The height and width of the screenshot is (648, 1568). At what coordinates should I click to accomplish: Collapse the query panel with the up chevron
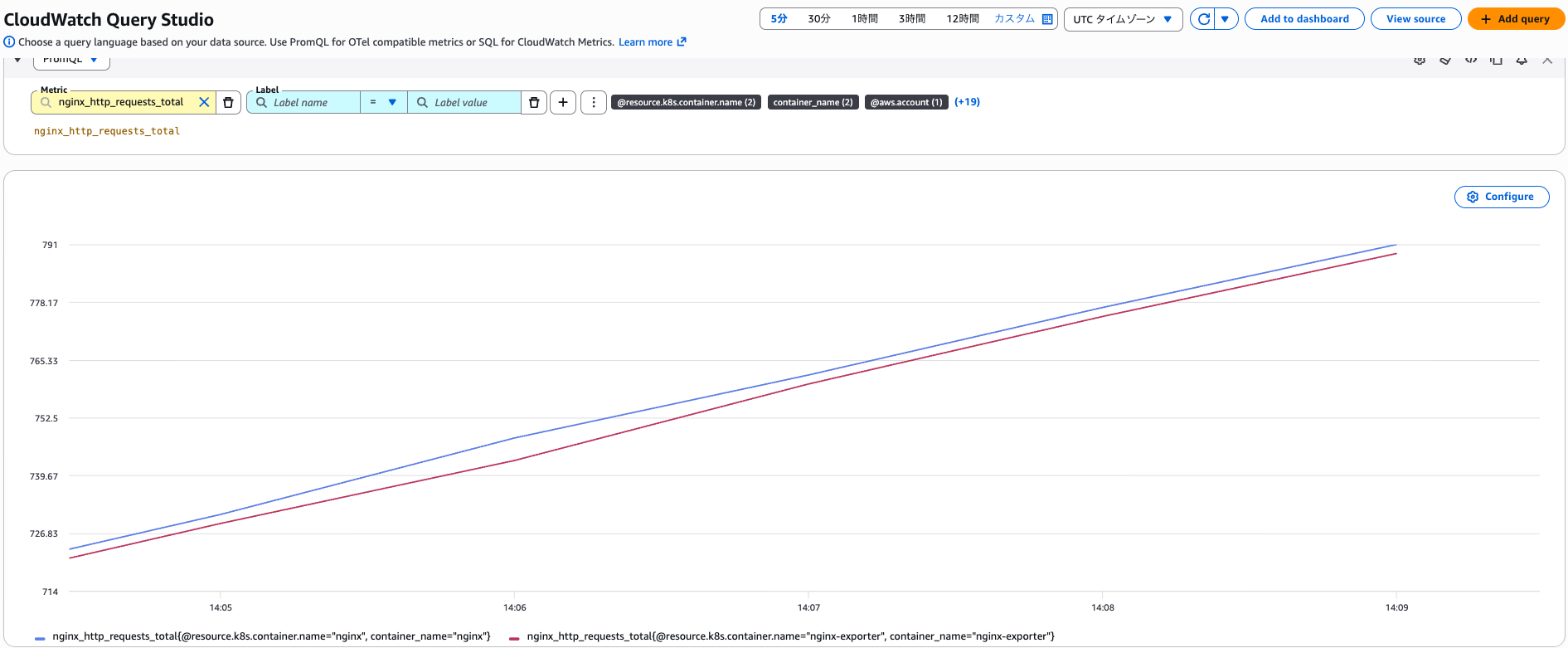(x=1547, y=61)
